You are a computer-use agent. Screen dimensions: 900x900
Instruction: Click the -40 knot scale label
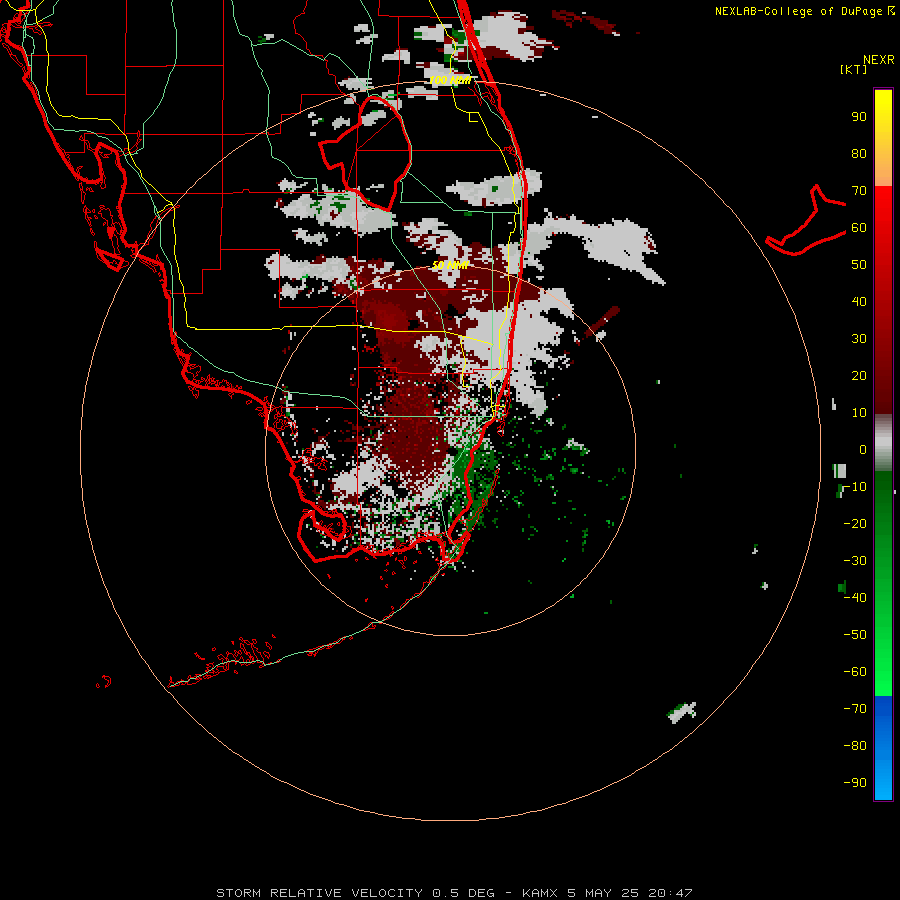[855, 598]
